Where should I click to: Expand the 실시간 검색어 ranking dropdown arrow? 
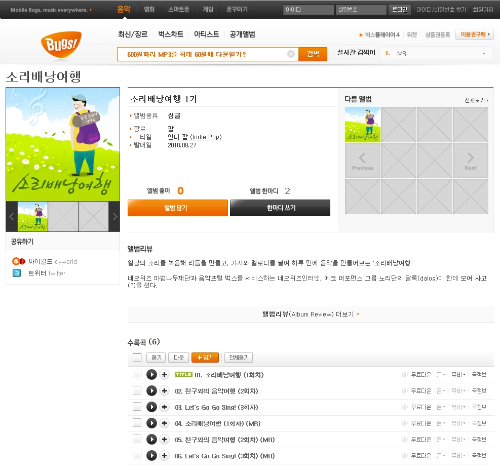[484, 53]
